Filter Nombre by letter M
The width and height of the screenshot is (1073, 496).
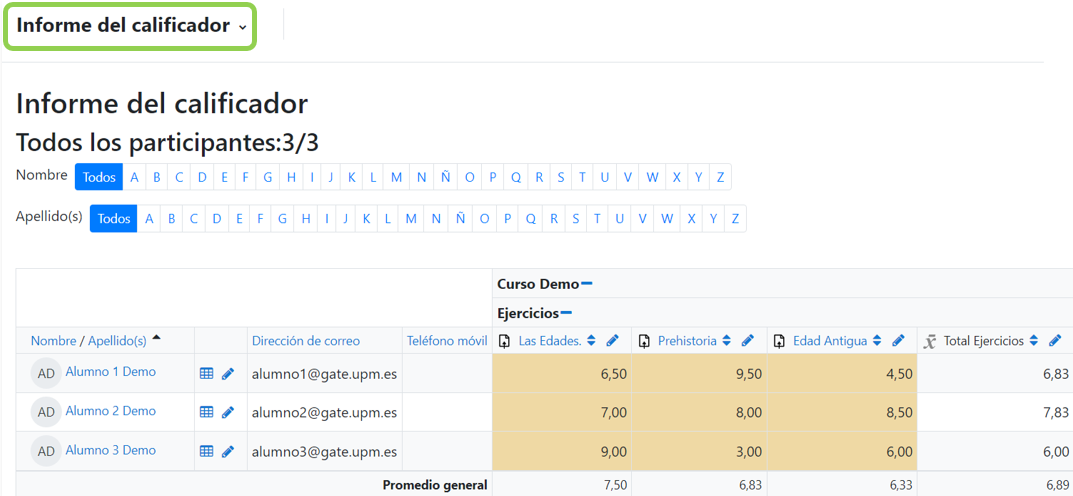[x=396, y=177]
